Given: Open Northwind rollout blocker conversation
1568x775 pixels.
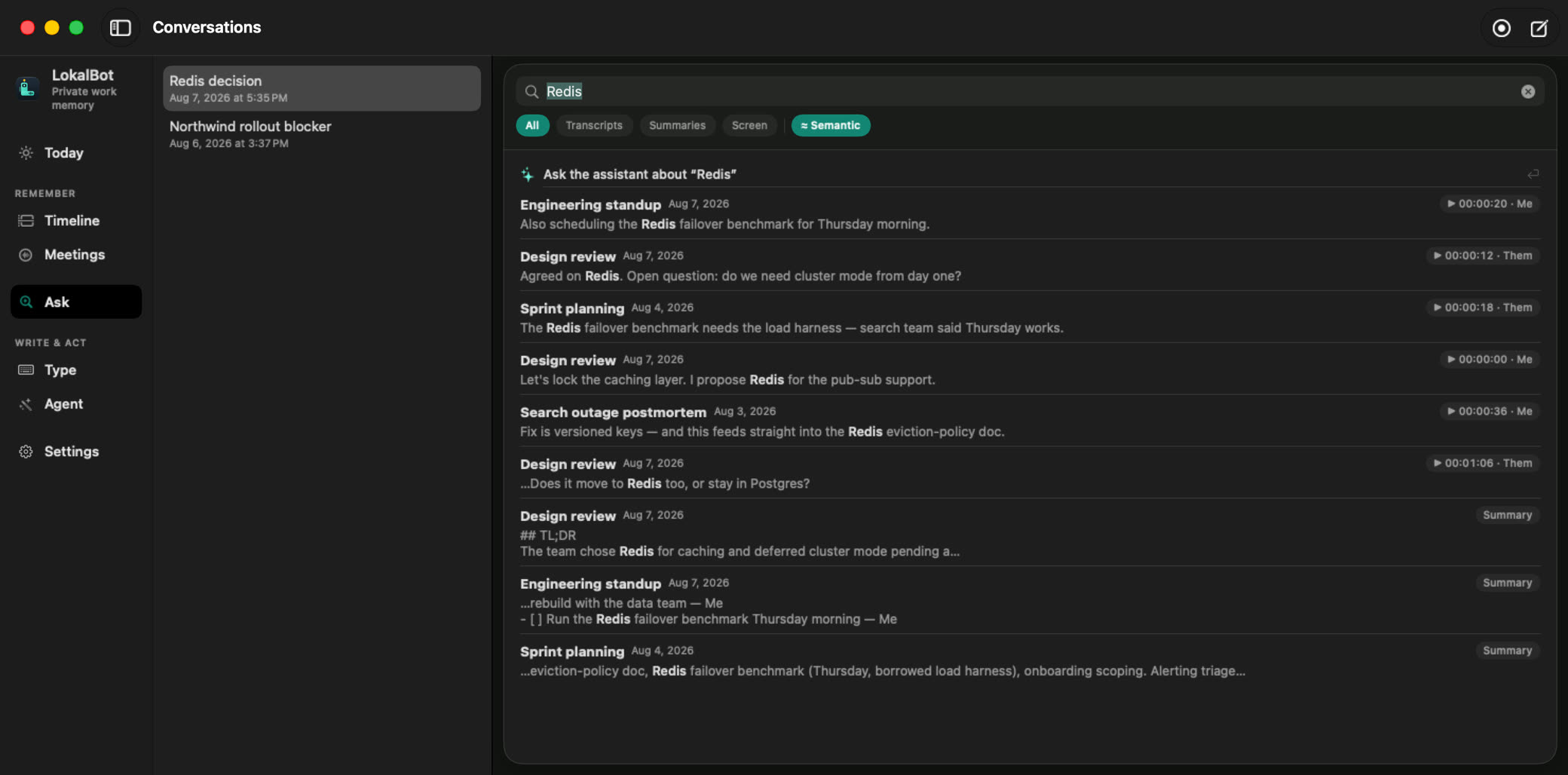Looking at the screenshot, I should tap(322, 134).
